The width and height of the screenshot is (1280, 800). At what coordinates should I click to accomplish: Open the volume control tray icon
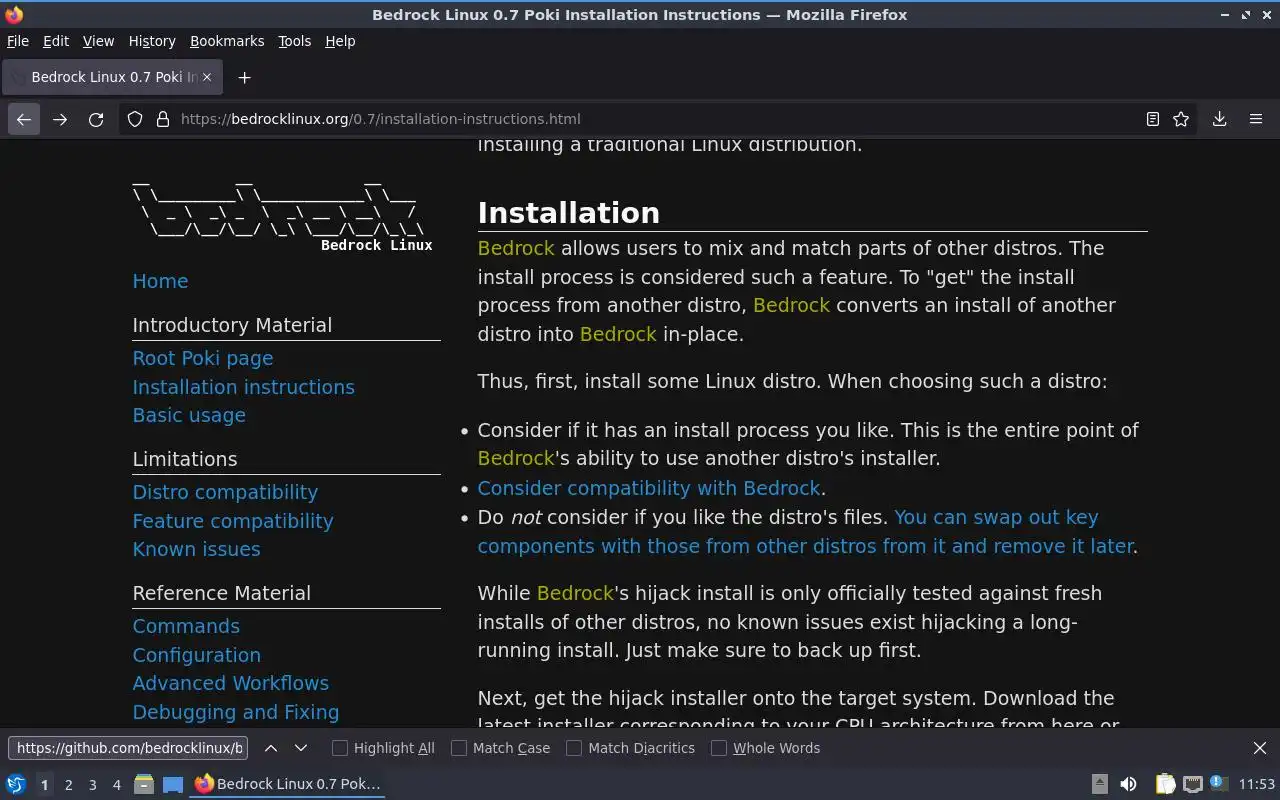pos(1128,784)
